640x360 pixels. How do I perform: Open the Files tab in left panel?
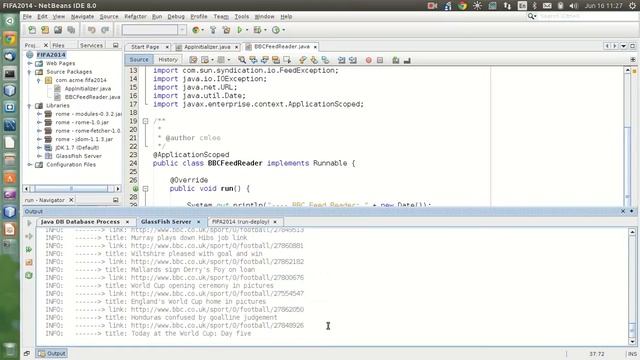tap(58, 45)
